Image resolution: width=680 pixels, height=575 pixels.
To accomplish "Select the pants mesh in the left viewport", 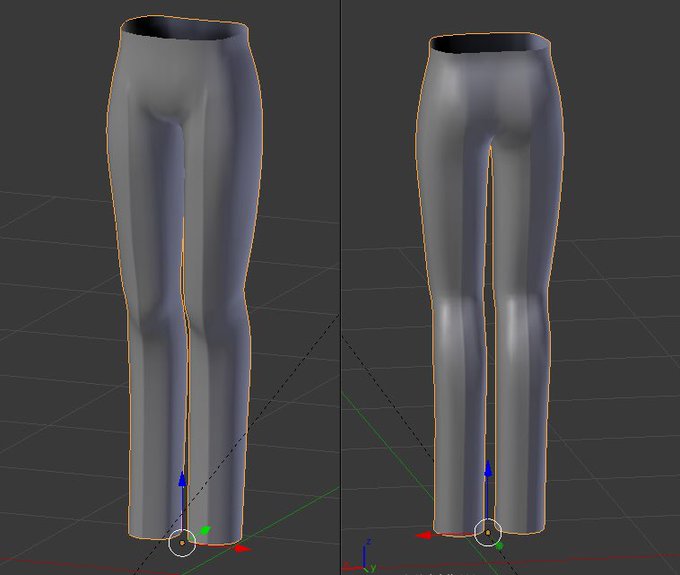I will click(x=184, y=278).
